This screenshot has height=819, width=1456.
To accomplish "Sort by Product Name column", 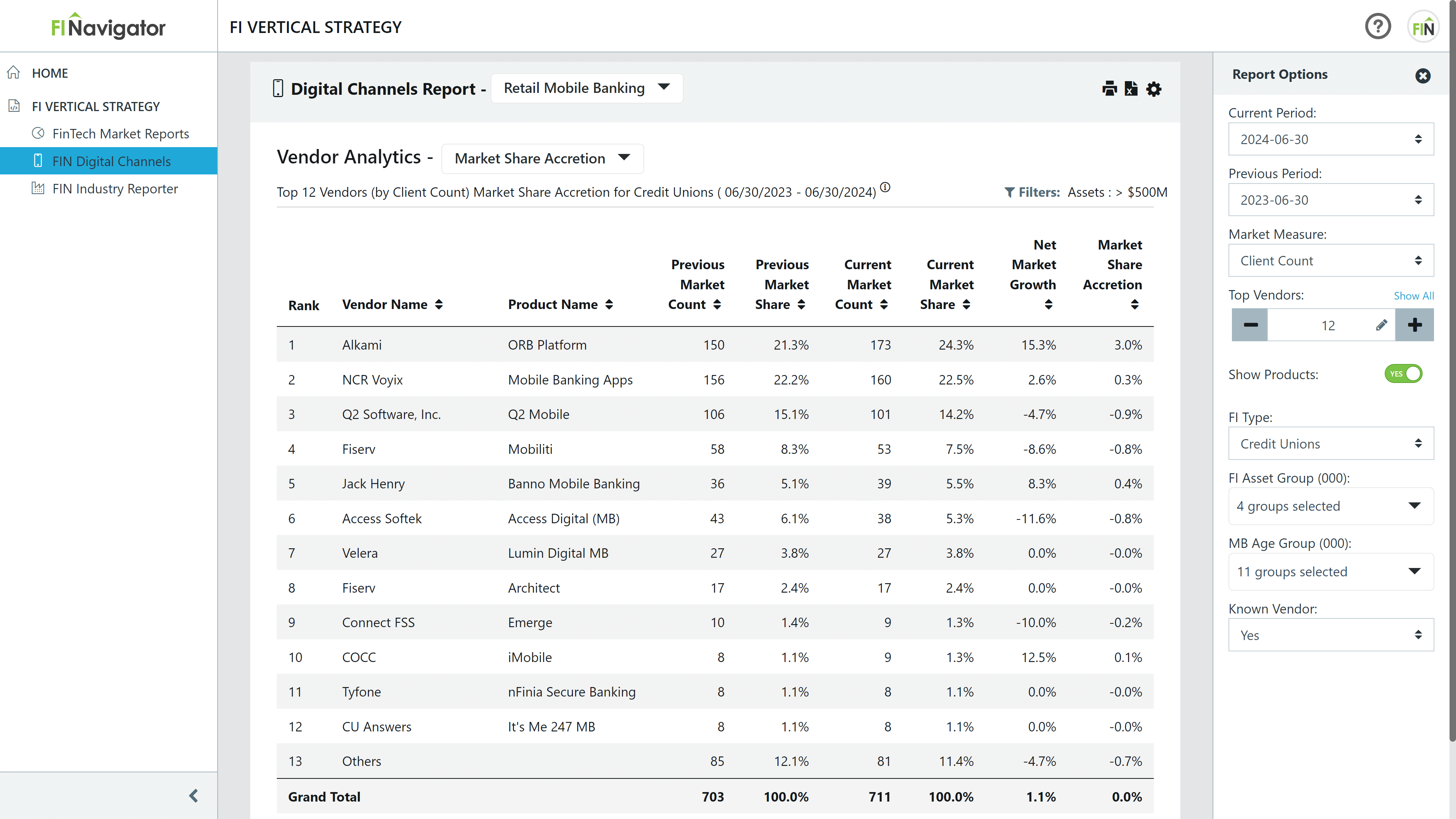I will click(x=609, y=304).
